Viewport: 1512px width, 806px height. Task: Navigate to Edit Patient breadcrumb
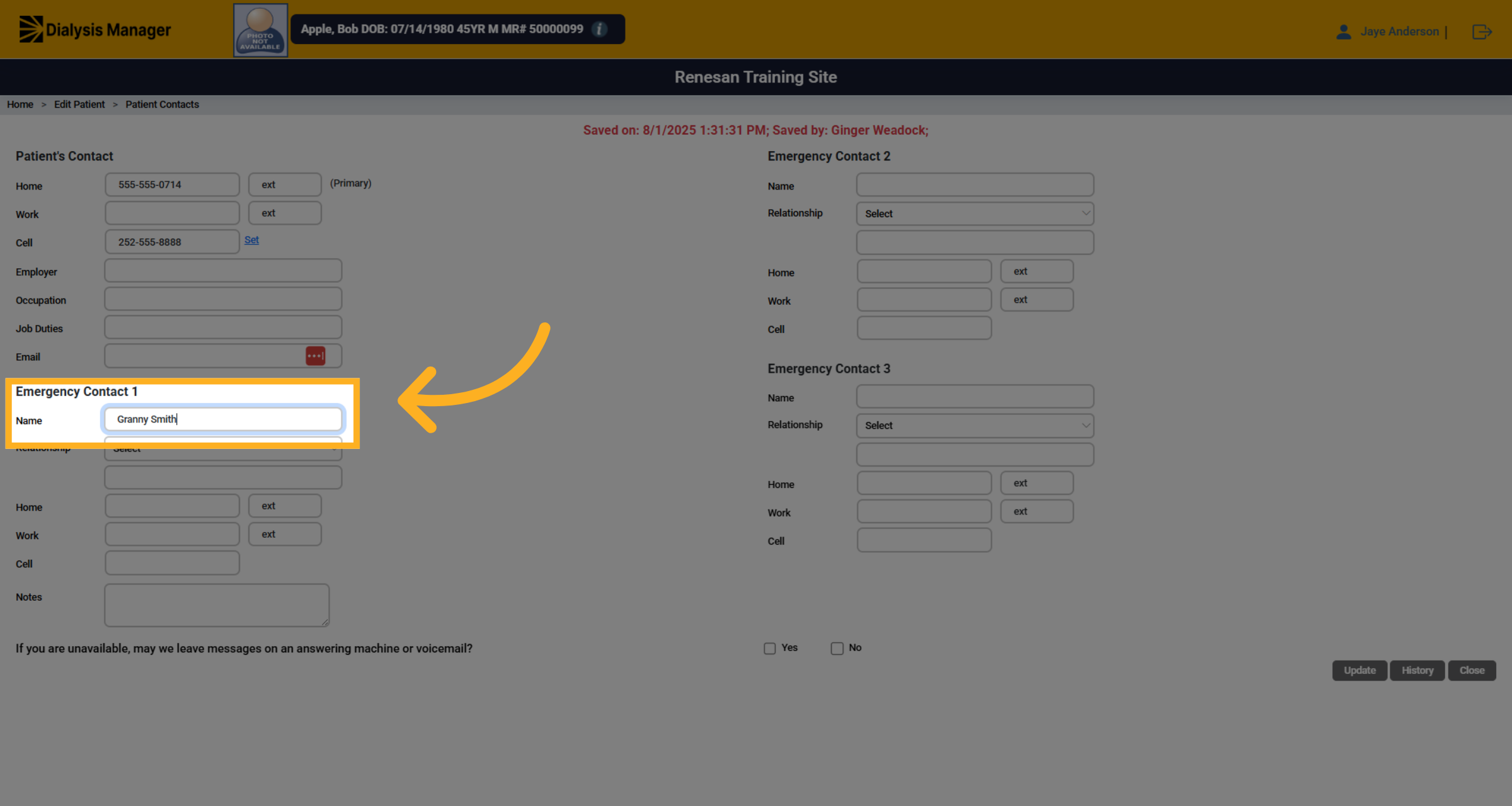point(79,105)
